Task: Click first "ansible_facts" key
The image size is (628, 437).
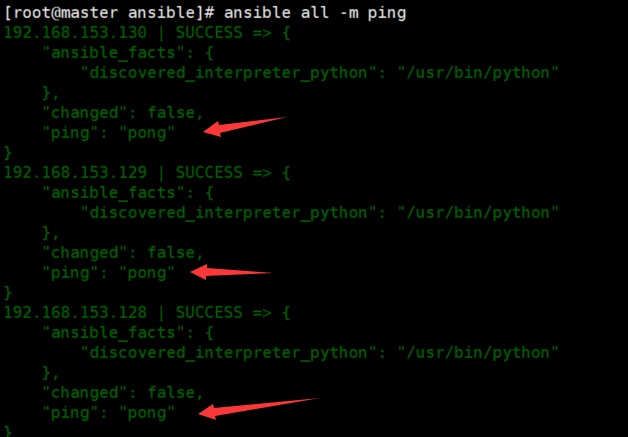Action: pos(113,53)
